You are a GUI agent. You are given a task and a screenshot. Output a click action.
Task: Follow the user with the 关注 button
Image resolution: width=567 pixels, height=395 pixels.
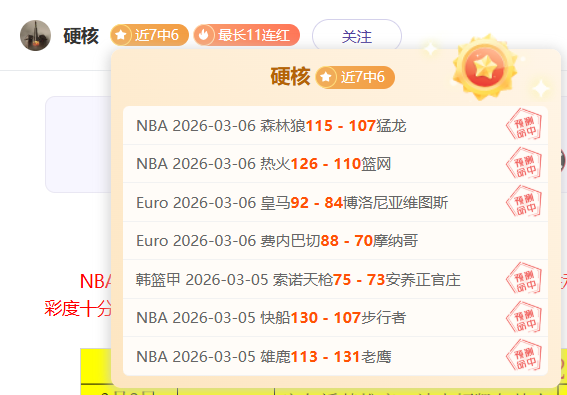click(357, 36)
